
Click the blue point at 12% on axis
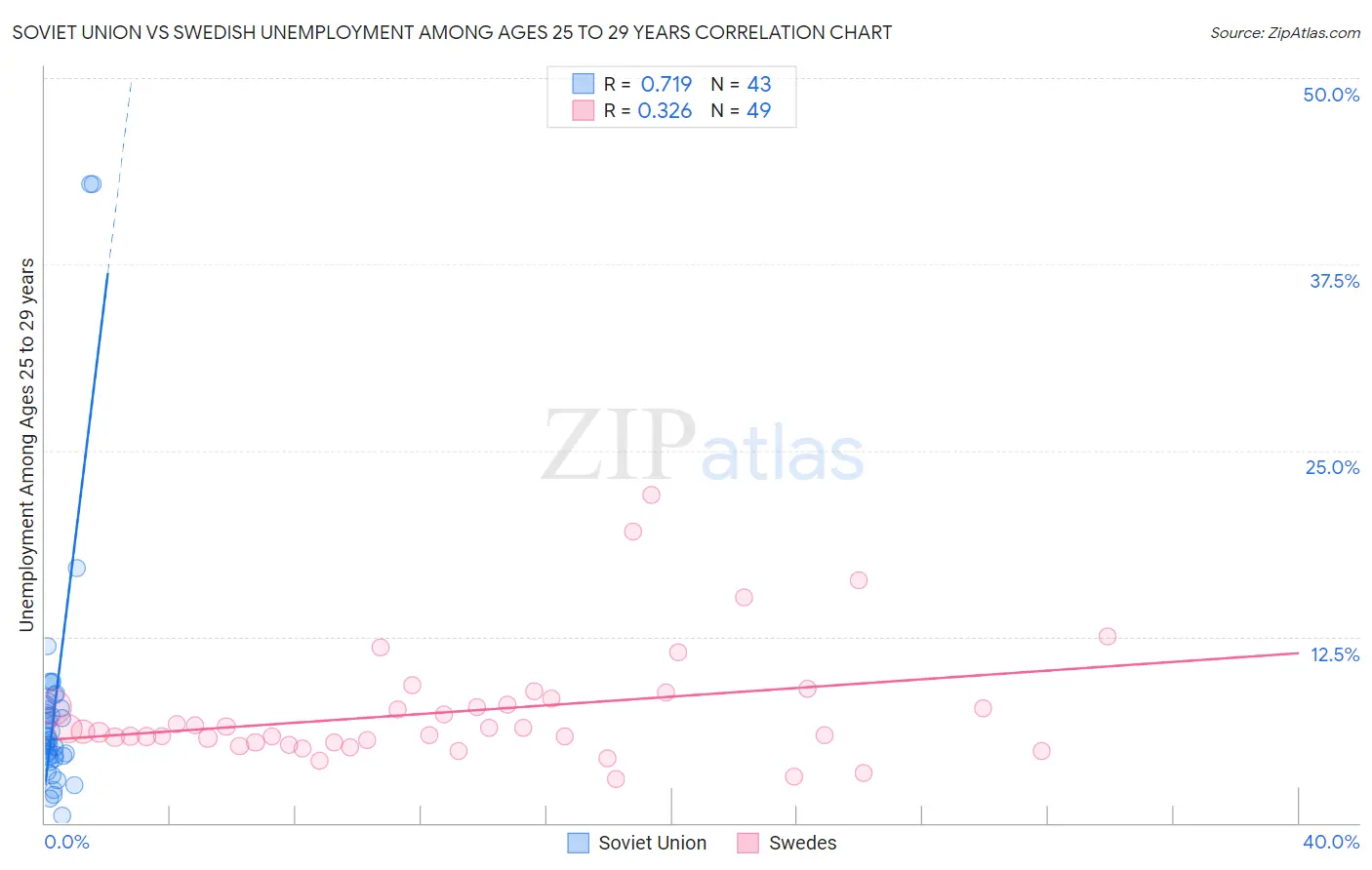coord(47,646)
